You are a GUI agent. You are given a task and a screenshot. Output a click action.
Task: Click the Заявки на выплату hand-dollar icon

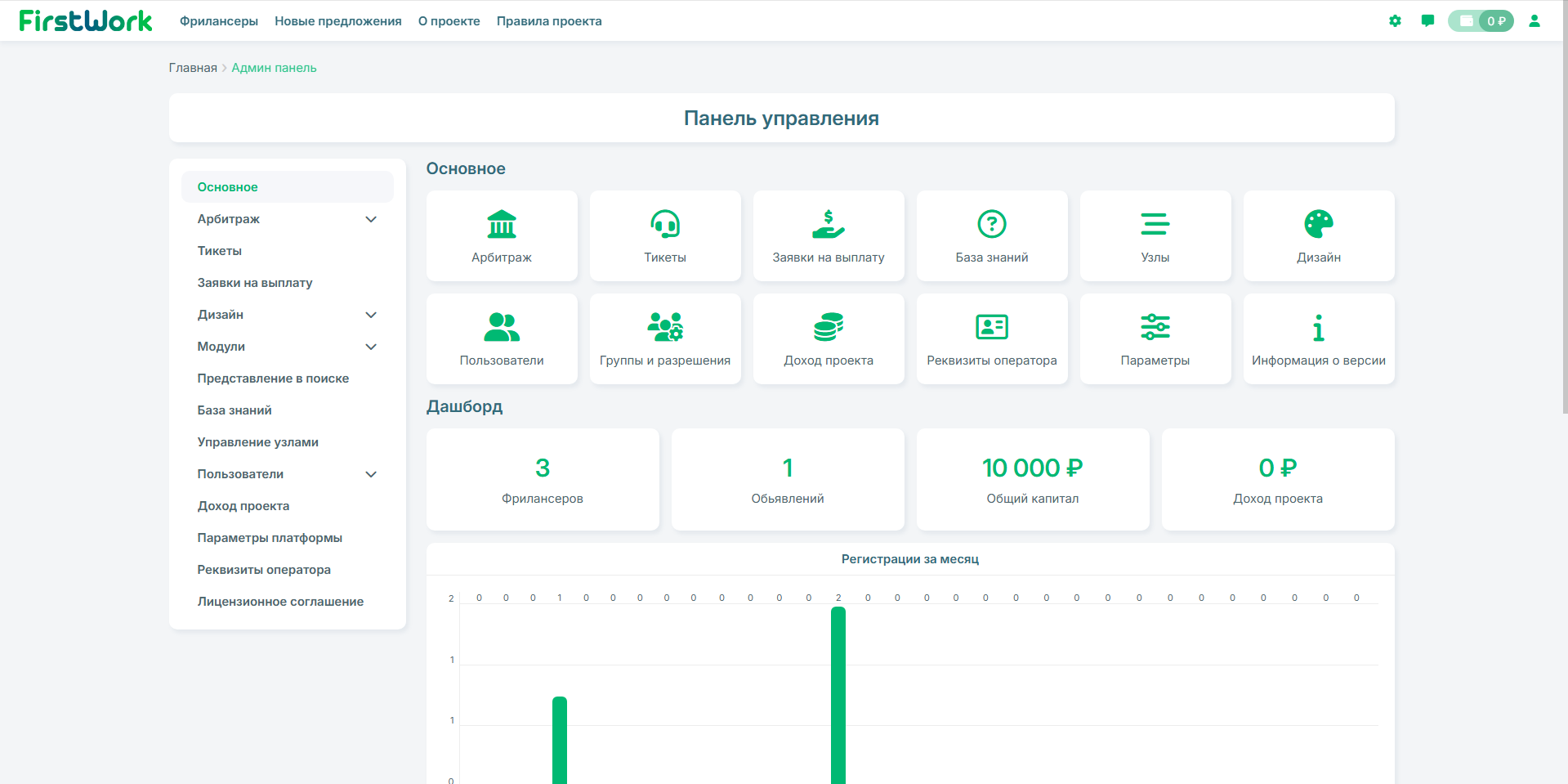coord(829,224)
